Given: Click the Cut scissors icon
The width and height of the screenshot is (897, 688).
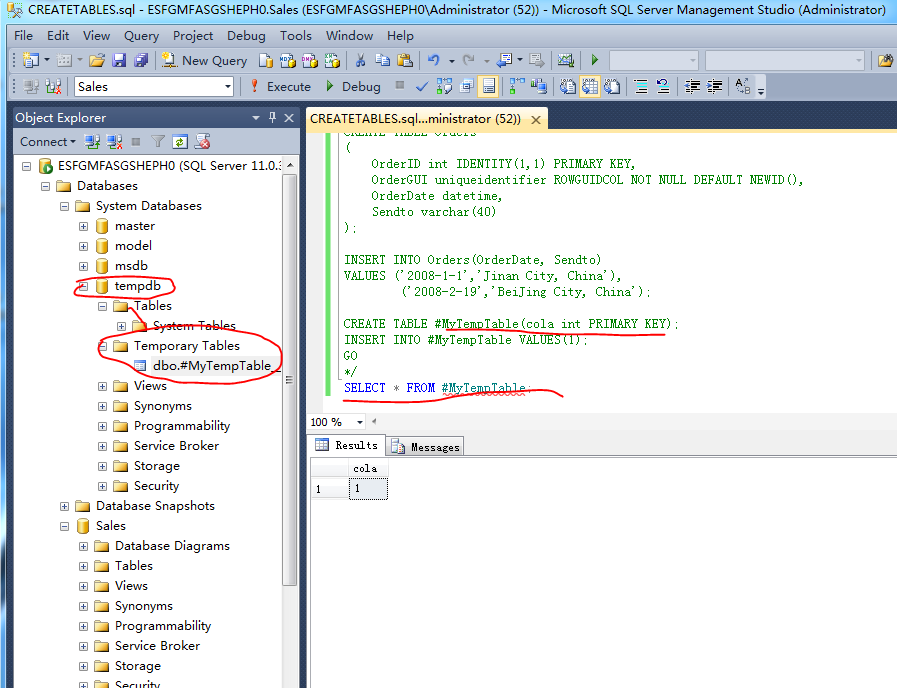Looking at the screenshot, I should (x=360, y=60).
